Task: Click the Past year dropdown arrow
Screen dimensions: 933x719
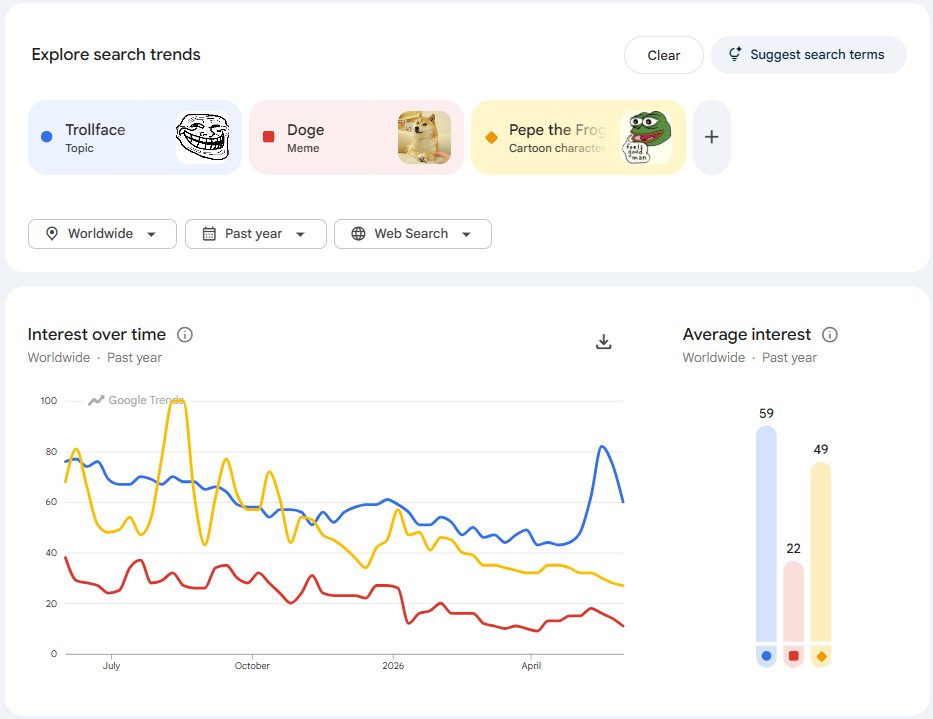Action: 300,235
